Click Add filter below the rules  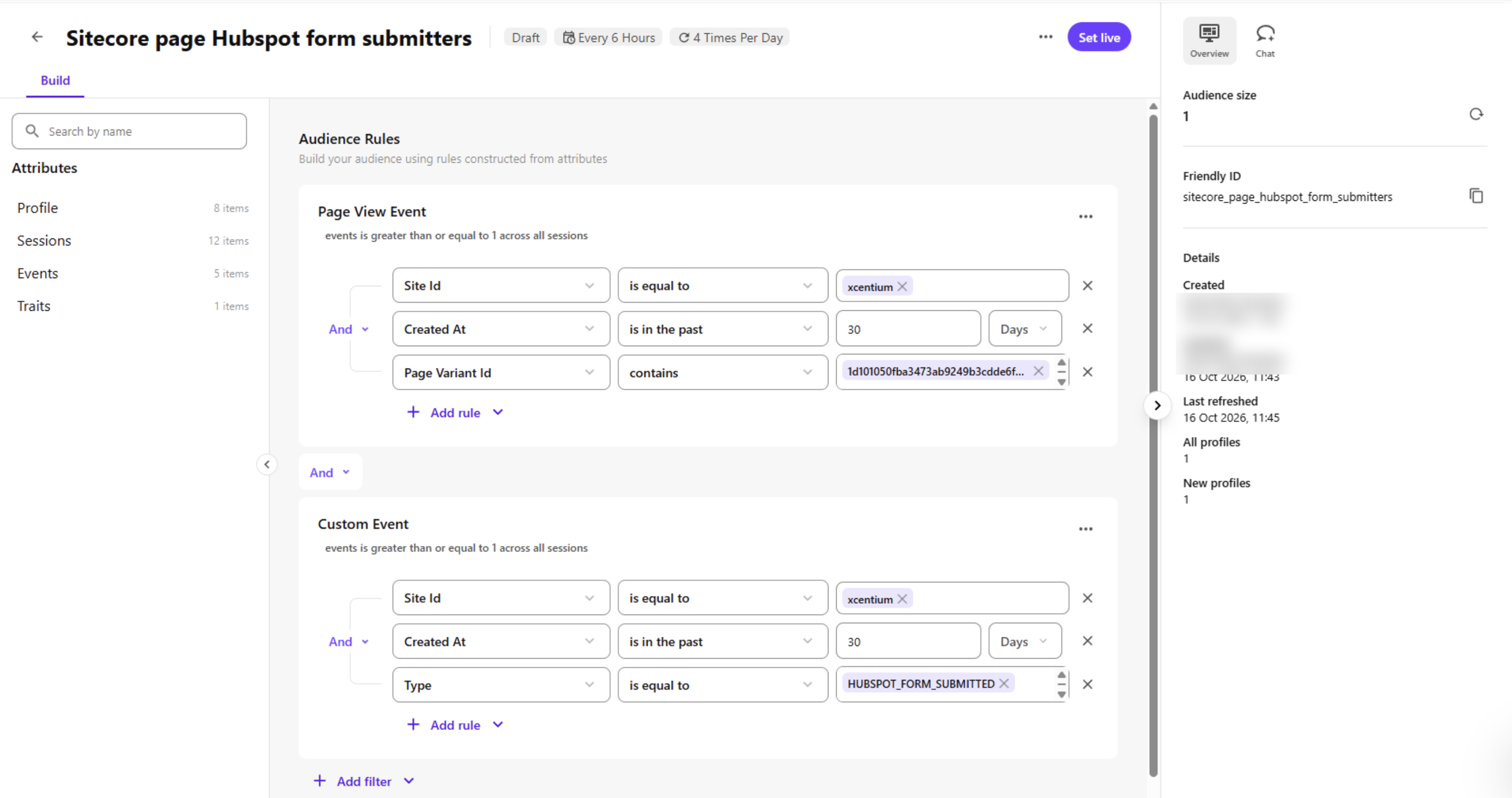363,781
